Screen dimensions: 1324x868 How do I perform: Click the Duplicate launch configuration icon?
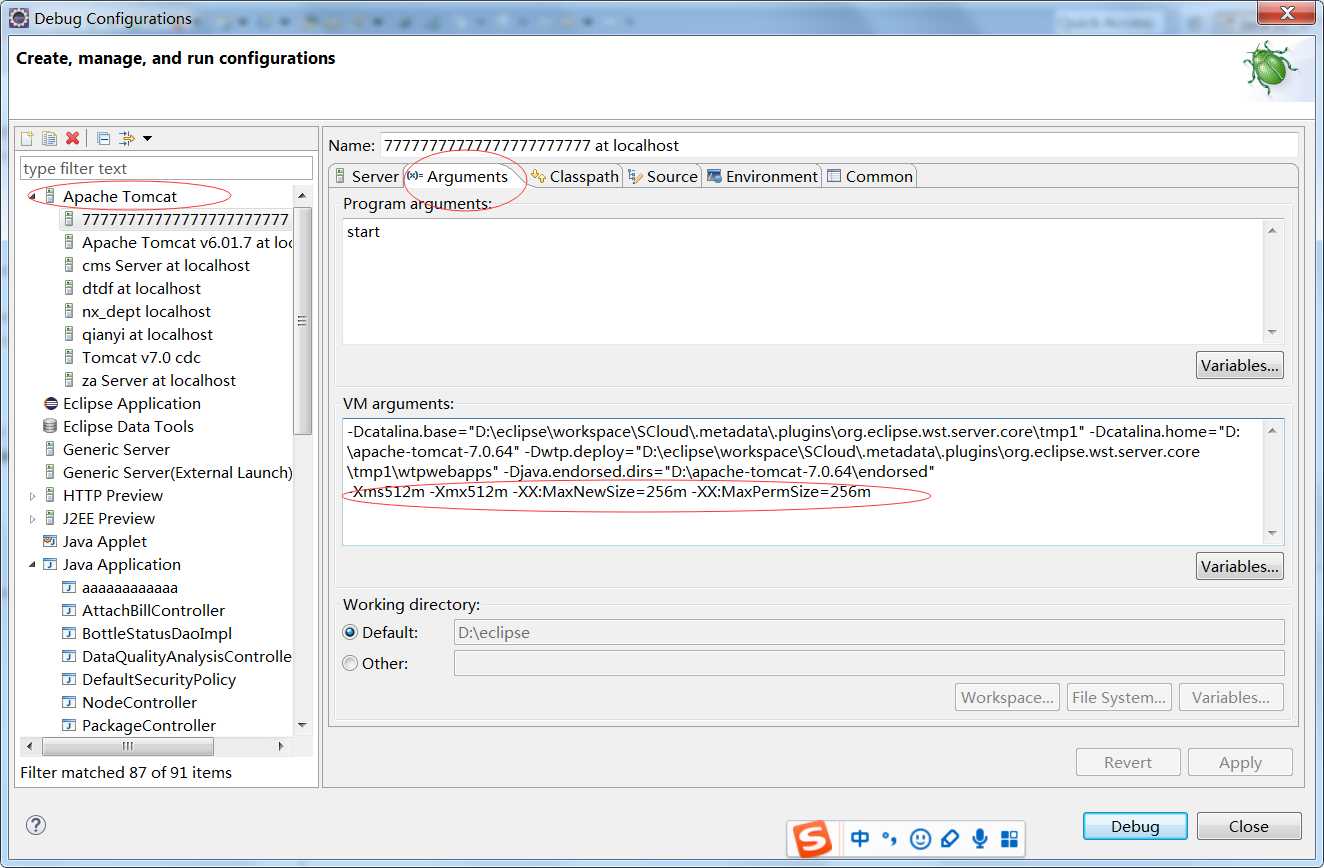click(x=50, y=138)
